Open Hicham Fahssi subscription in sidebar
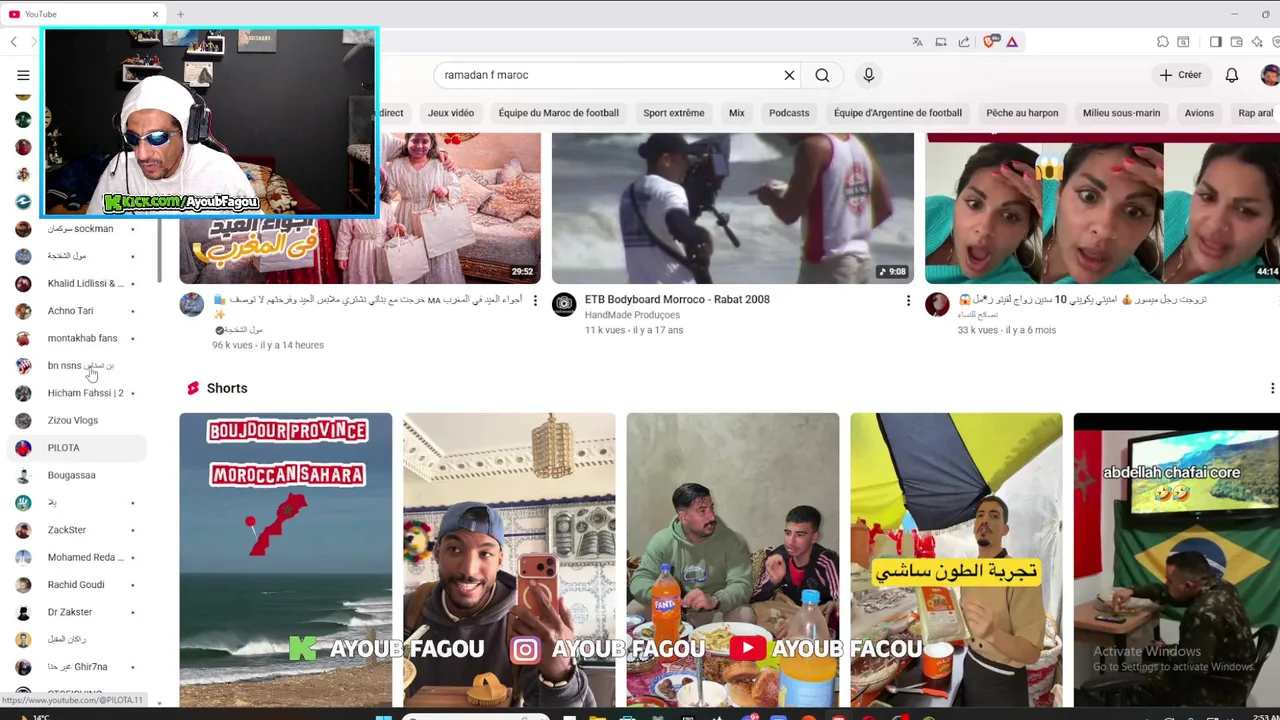The image size is (1280, 720). [x=75, y=393]
